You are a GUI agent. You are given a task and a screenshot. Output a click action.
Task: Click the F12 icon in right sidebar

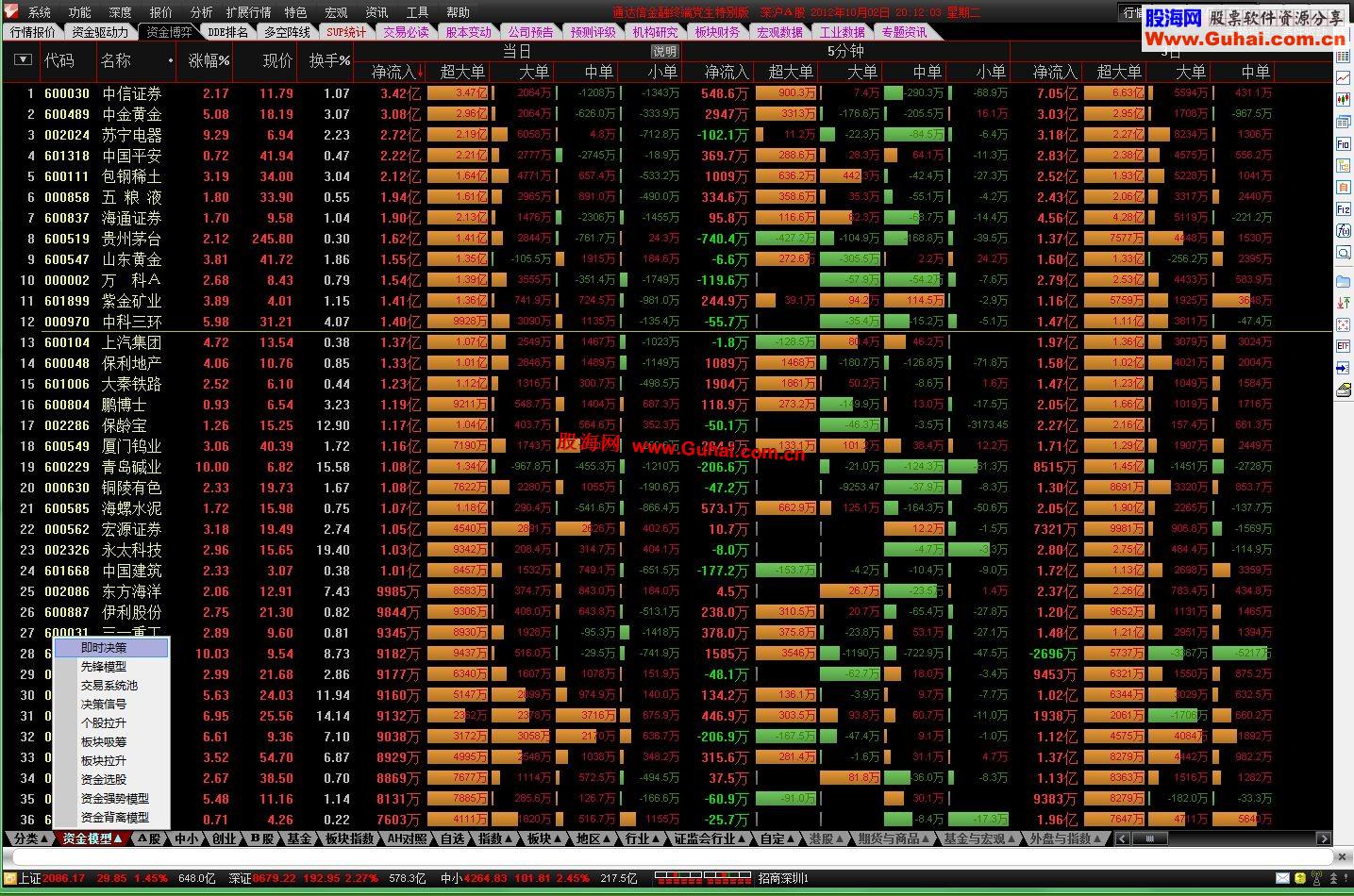click(1344, 209)
